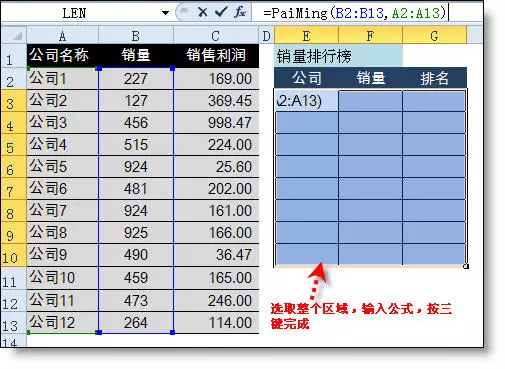Select row 1 header

tap(13, 56)
